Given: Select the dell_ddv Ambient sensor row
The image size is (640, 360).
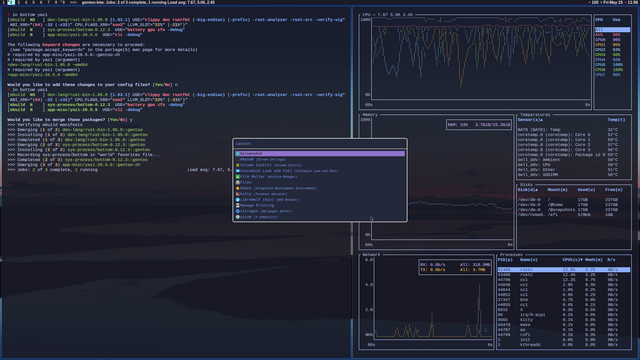Looking at the screenshot, I should (x=573, y=160).
